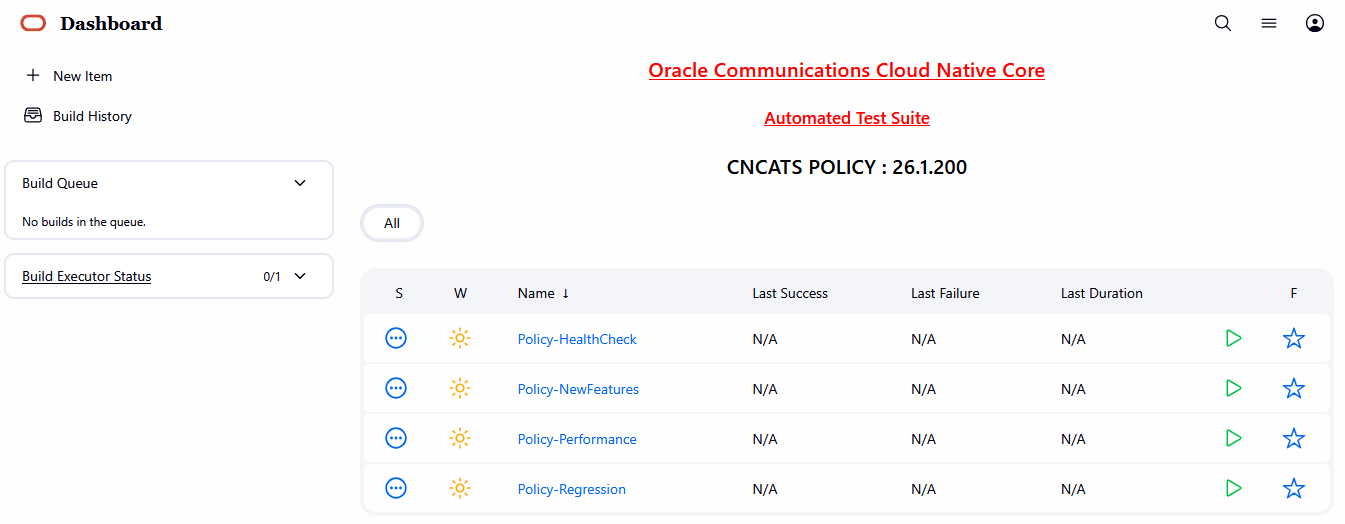Viewport: 1345px width, 524px height.
Task: Click status icon for Policy-NewFeatures
Action: 396,388
